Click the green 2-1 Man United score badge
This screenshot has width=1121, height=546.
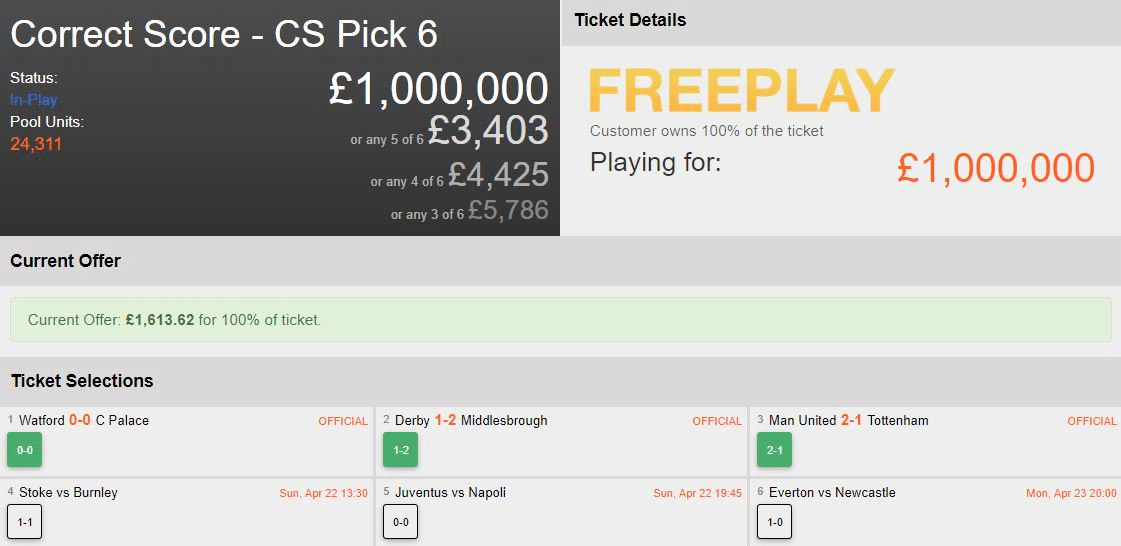774,450
